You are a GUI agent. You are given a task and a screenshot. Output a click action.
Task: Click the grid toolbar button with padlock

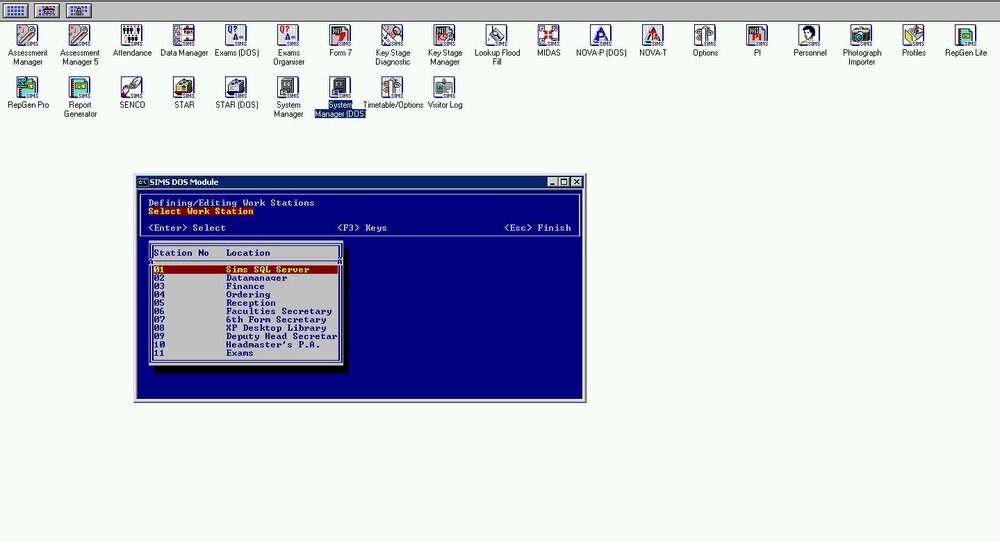click(79, 10)
